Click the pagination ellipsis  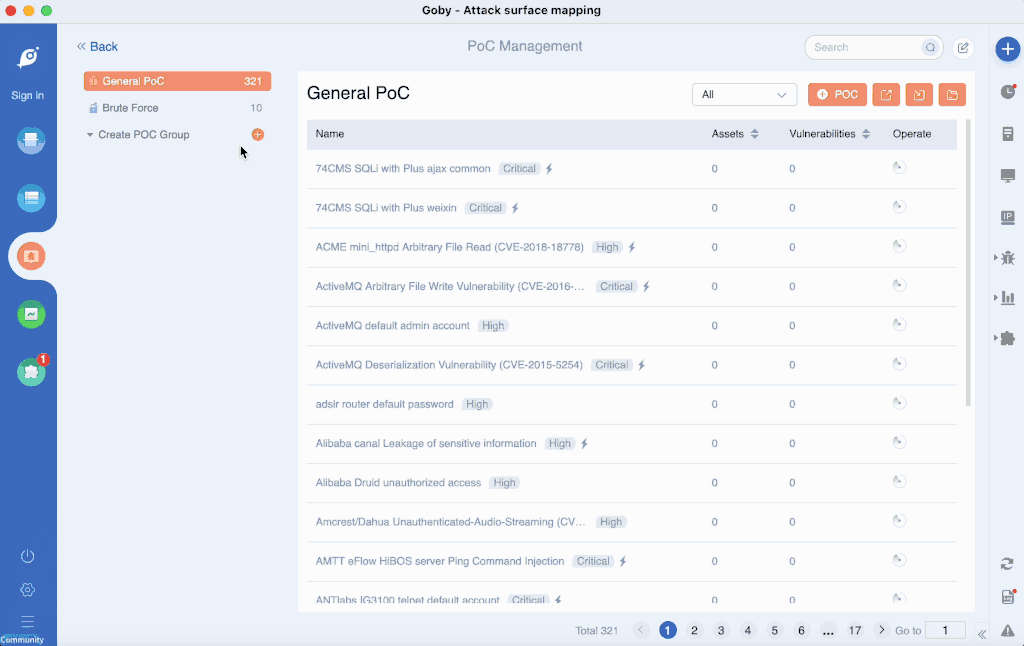(x=828, y=630)
